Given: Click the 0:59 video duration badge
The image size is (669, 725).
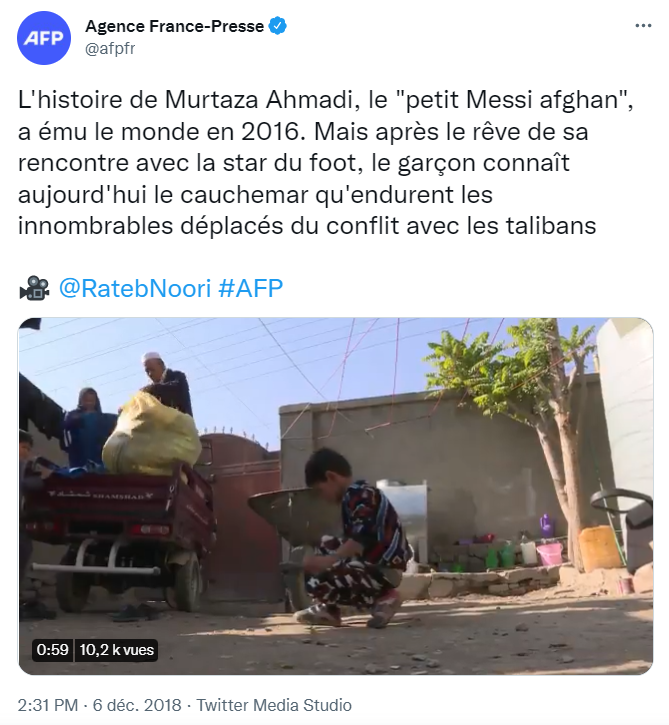Looking at the screenshot, I should 52,650.
